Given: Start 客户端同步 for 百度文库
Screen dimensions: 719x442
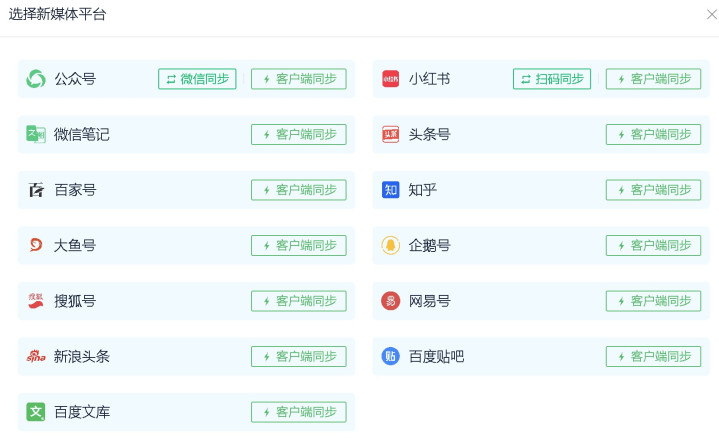Looking at the screenshot, I should pyautogui.click(x=299, y=412).
